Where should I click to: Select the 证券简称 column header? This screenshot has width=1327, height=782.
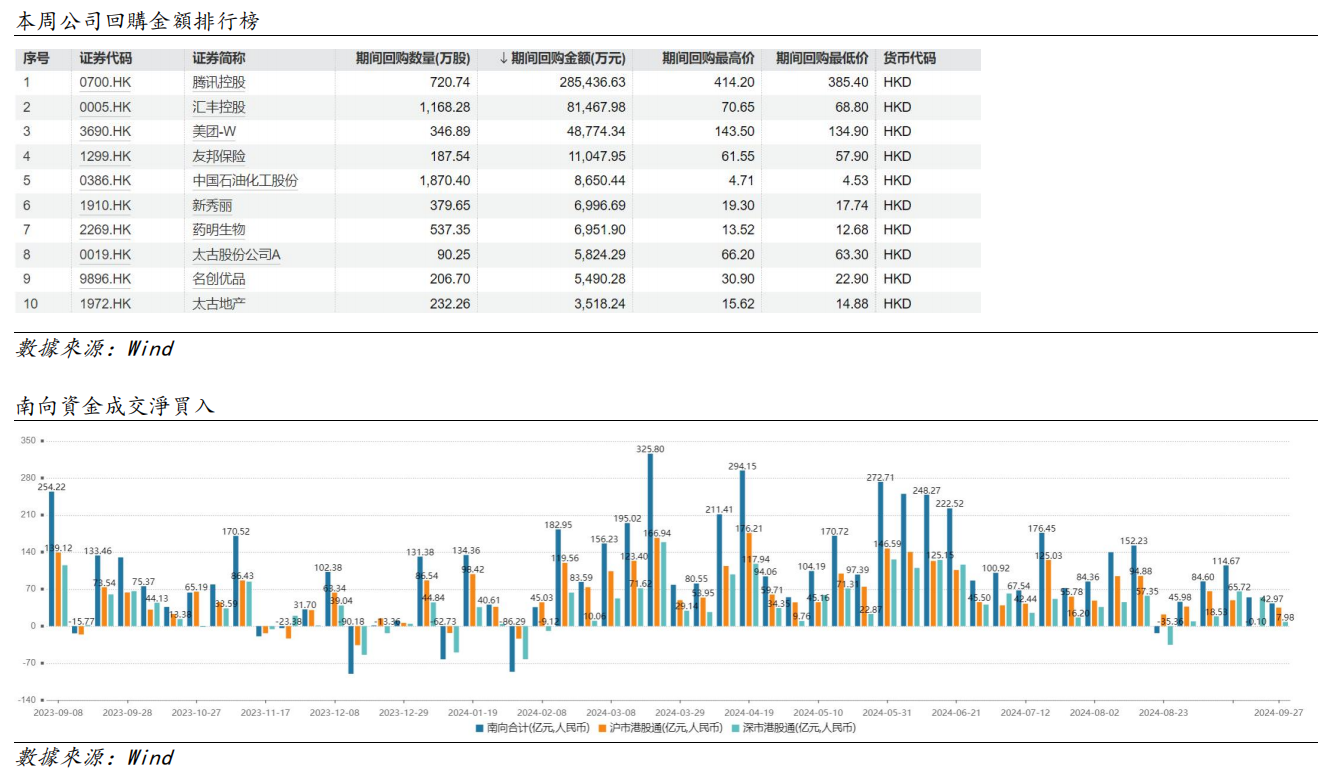pyautogui.click(x=219, y=59)
